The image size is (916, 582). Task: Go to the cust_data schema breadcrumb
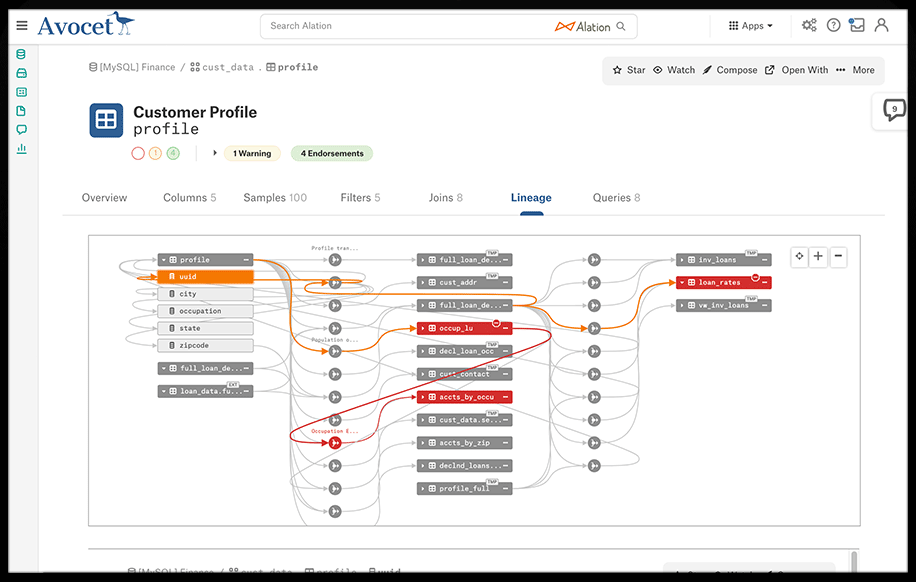click(x=227, y=67)
